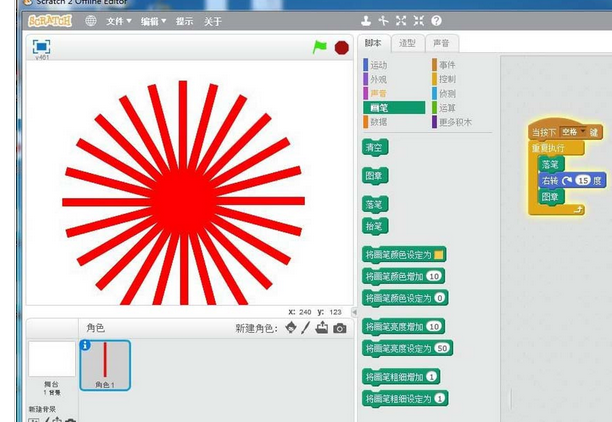Select the delete scissors tool in toolbar
Image resolution: width=612 pixels, height=422 pixels.
coord(384,21)
